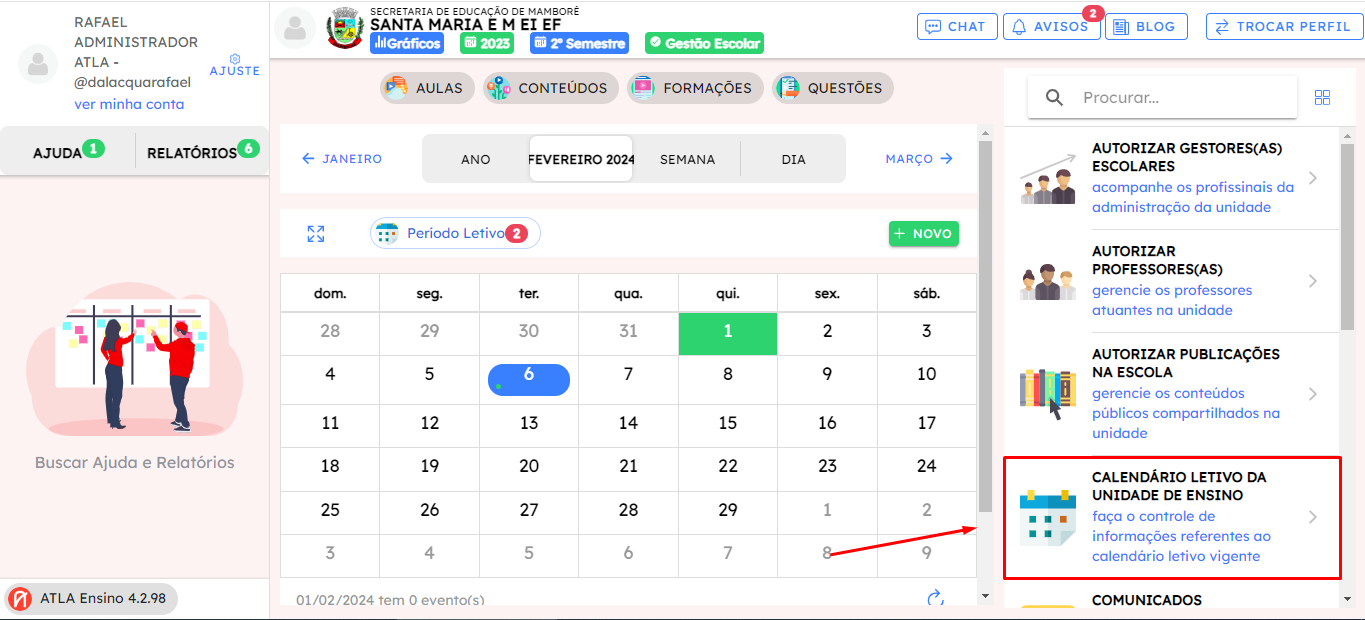Open Calendário Letivo da Unidade de Ensino
The height and width of the screenshot is (620, 1365).
[x=1171, y=517]
